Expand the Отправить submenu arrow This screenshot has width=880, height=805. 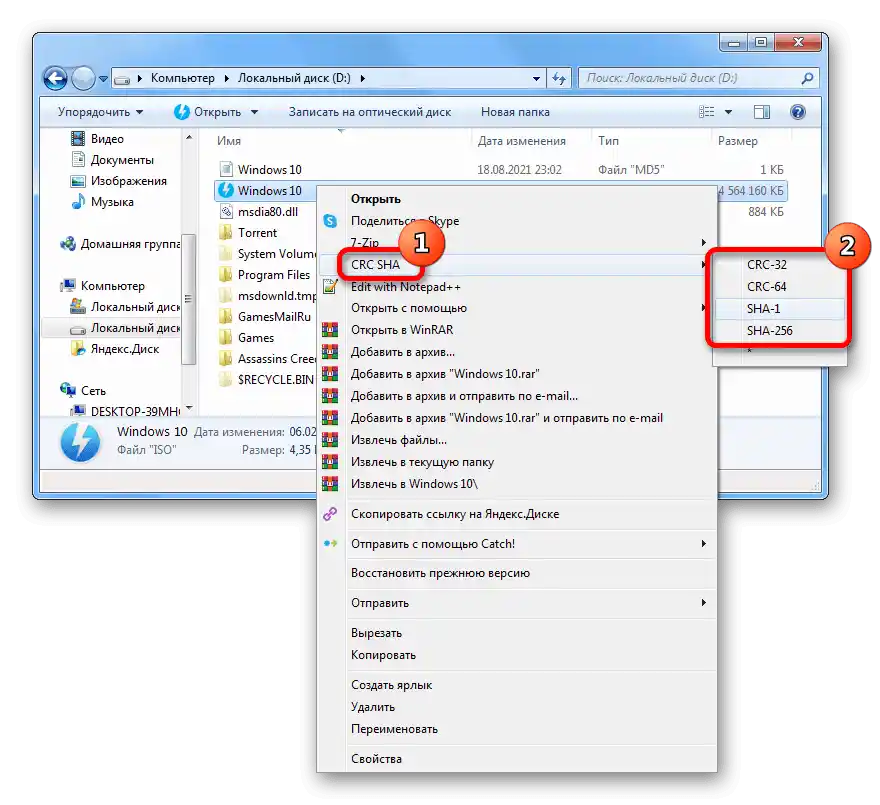point(704,602)
